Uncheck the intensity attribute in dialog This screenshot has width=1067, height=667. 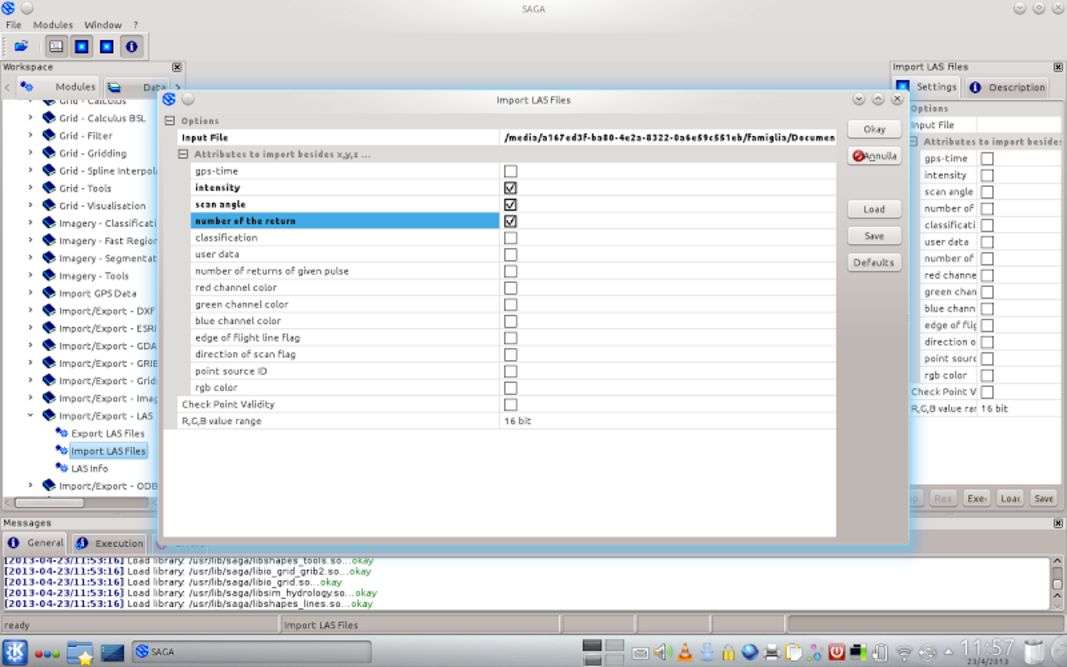[510, 188]
